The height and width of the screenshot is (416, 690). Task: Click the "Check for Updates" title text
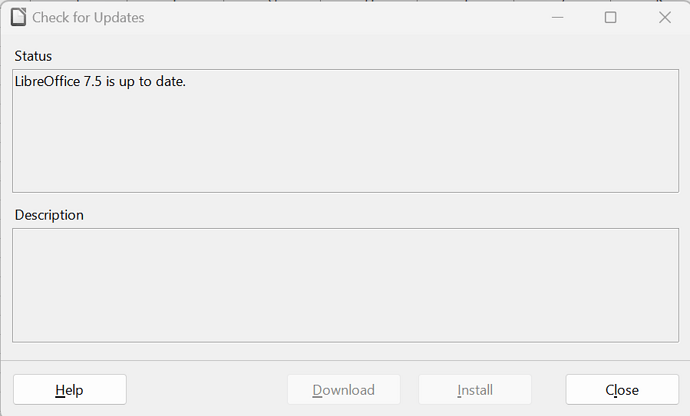coord(88,18)
